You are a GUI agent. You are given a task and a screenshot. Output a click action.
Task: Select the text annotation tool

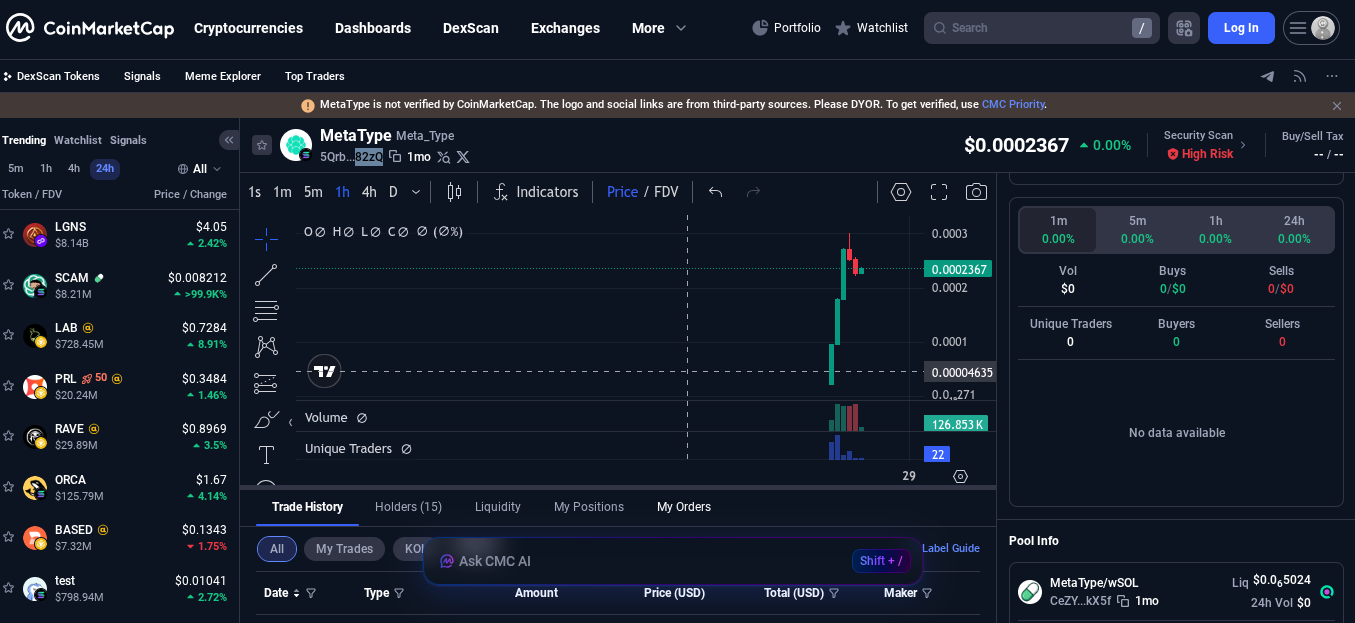click(x=266, y=455)
